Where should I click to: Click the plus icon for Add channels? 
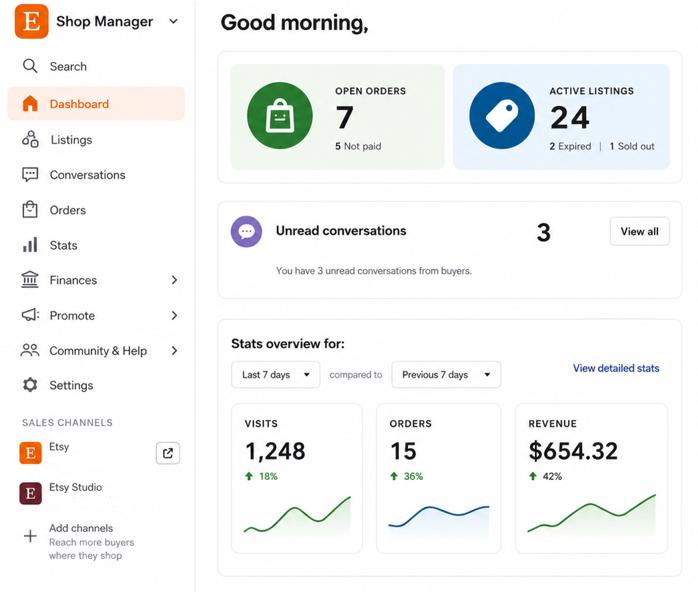click(x=30, y=535)
